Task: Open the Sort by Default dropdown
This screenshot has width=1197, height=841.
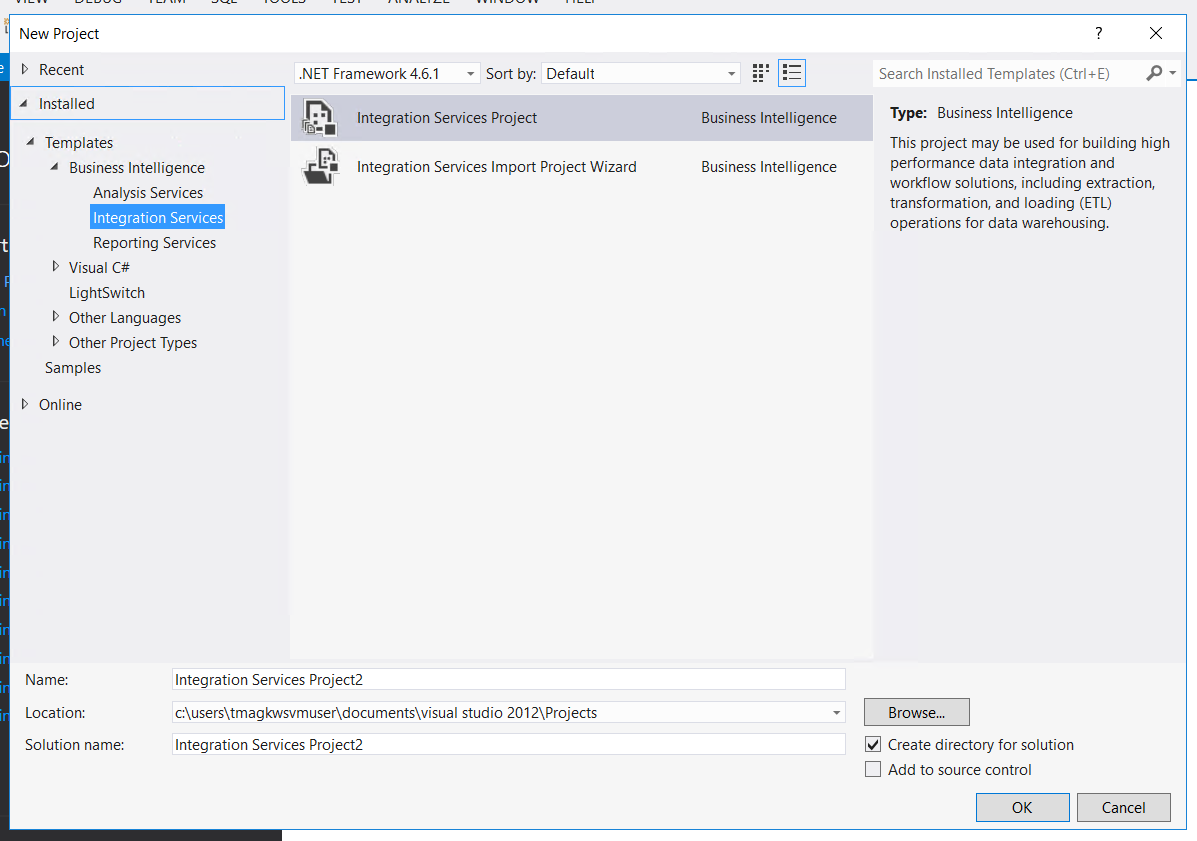Action: pyautogui.click(x=640, y=74)
